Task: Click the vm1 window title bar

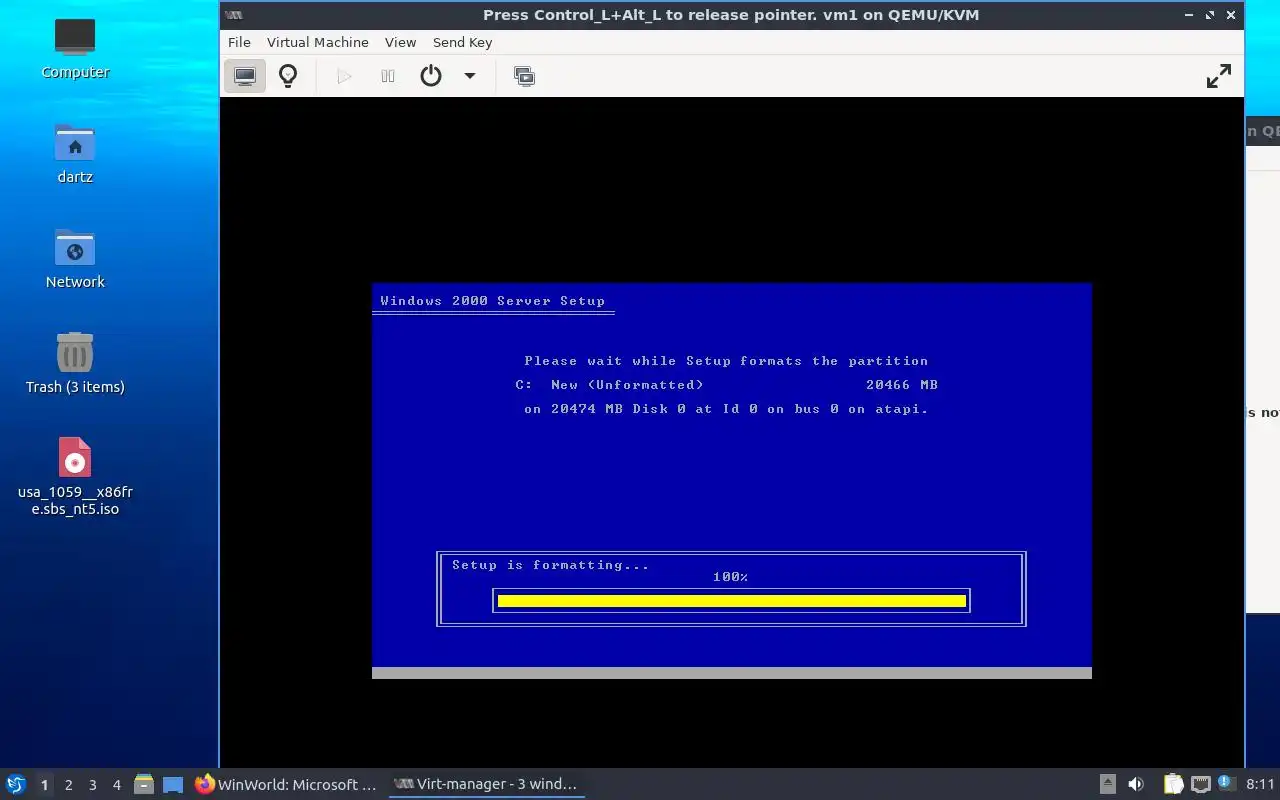Action: coord(731,15)
